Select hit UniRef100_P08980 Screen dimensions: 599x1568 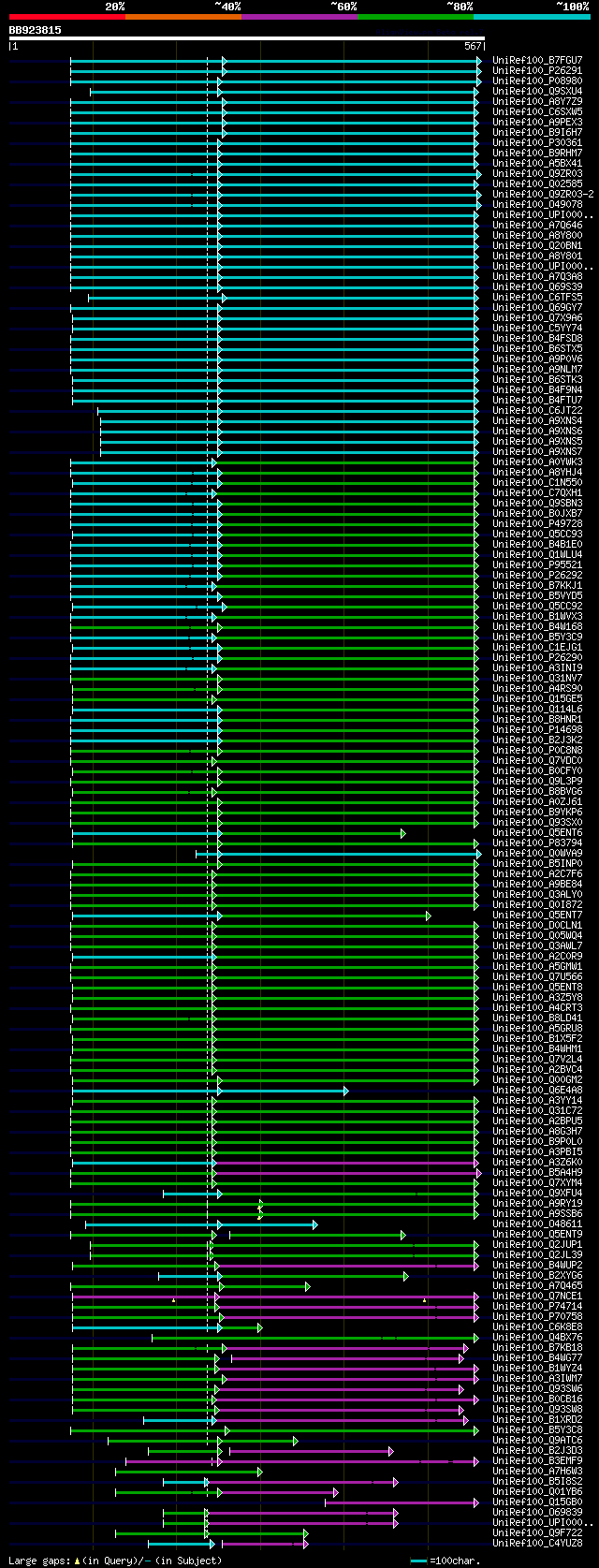[537, 81]
